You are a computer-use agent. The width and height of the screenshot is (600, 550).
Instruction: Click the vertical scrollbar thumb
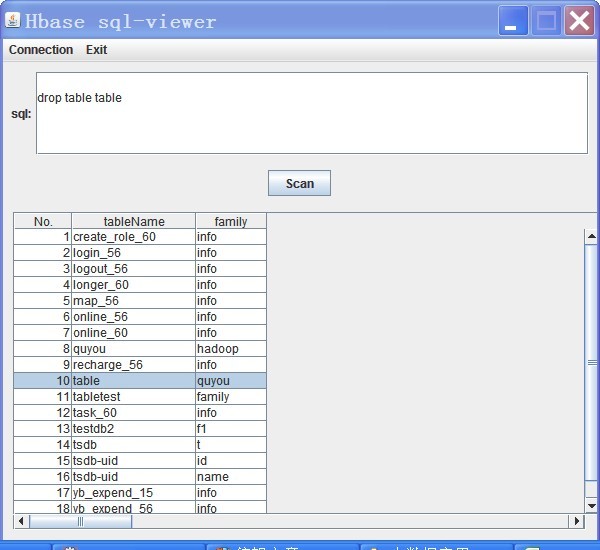click(x=592, y=362)
